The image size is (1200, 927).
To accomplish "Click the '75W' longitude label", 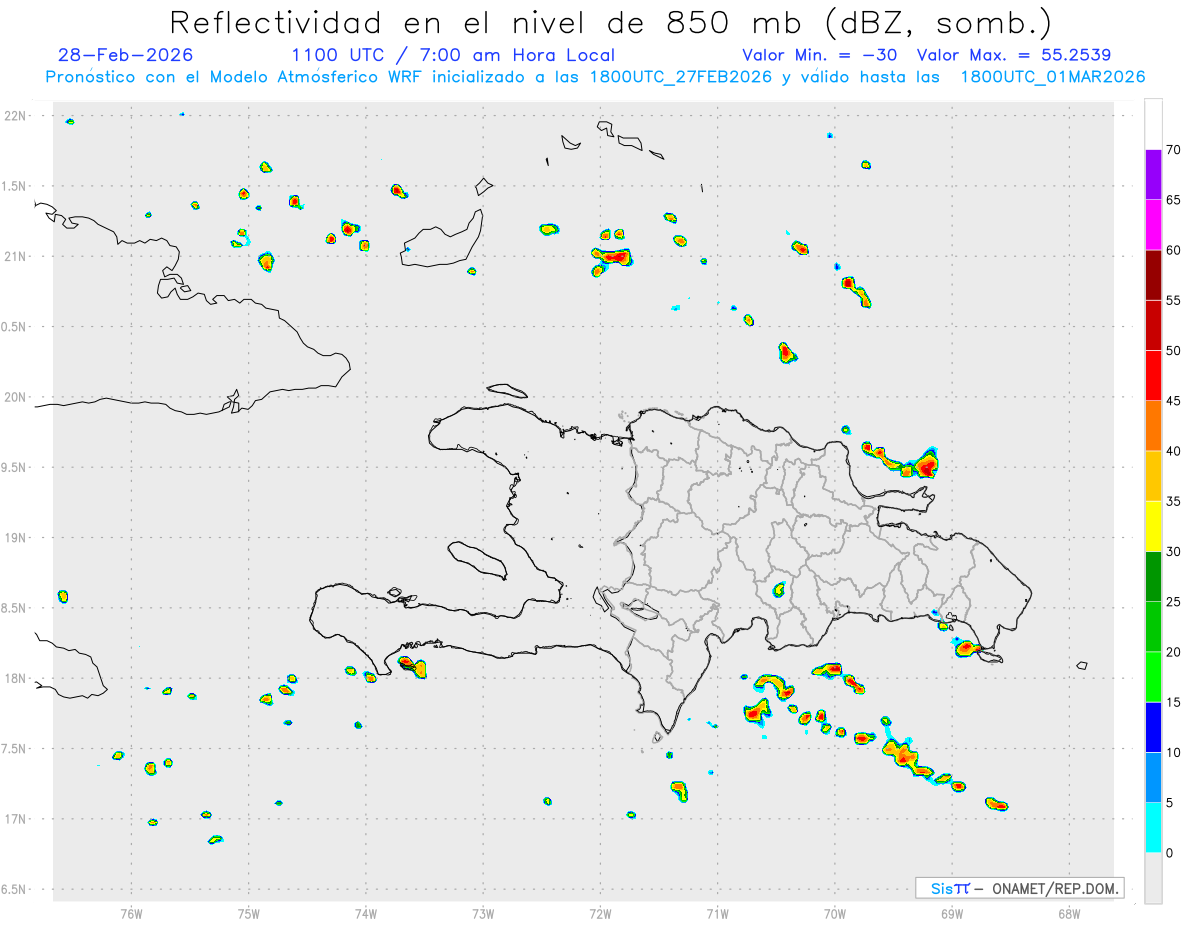I will click(x=249, y=914).
